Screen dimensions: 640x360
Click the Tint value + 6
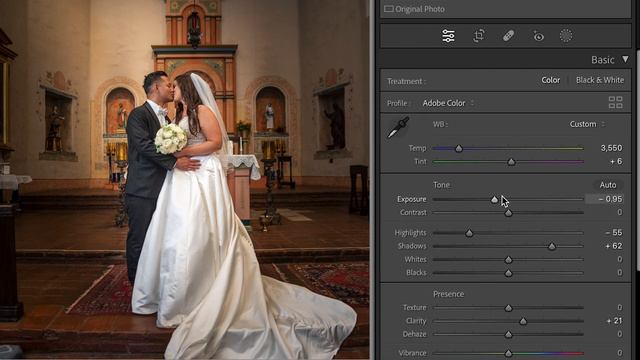616,161
